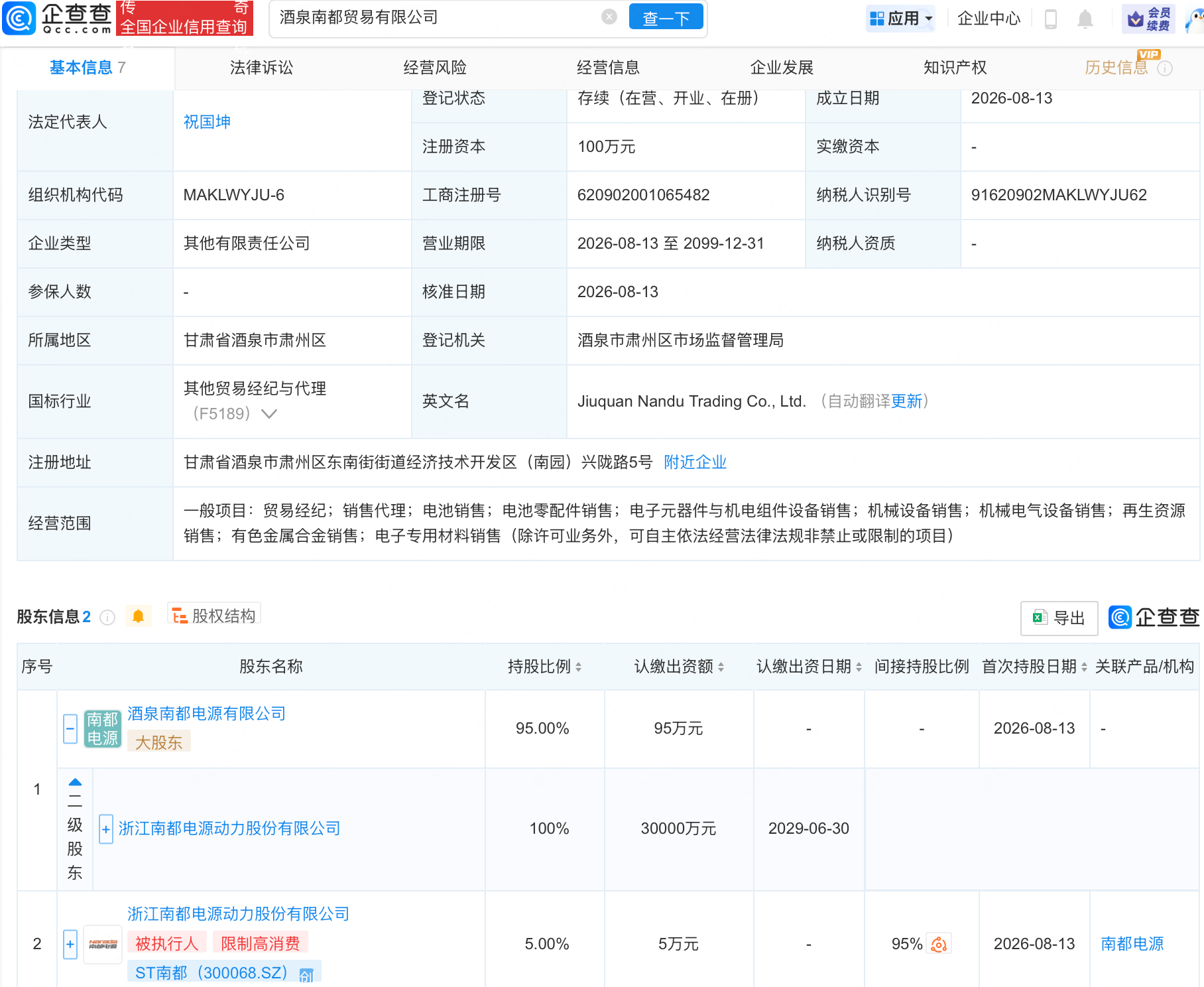The image size is (1204, 987).
Task: Sort by 持股比例 column
Action: pos(579,667)
